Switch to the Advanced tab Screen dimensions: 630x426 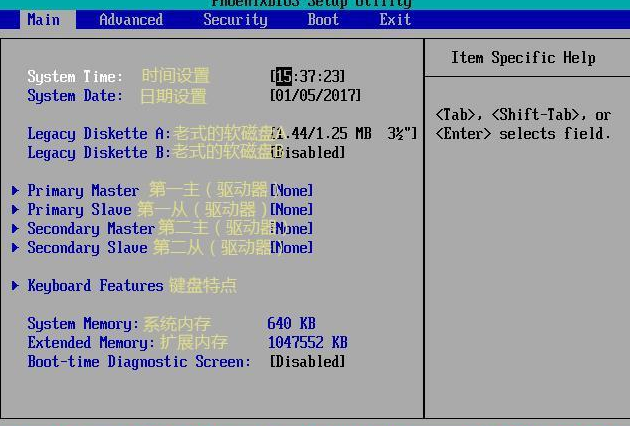(131, 19)
